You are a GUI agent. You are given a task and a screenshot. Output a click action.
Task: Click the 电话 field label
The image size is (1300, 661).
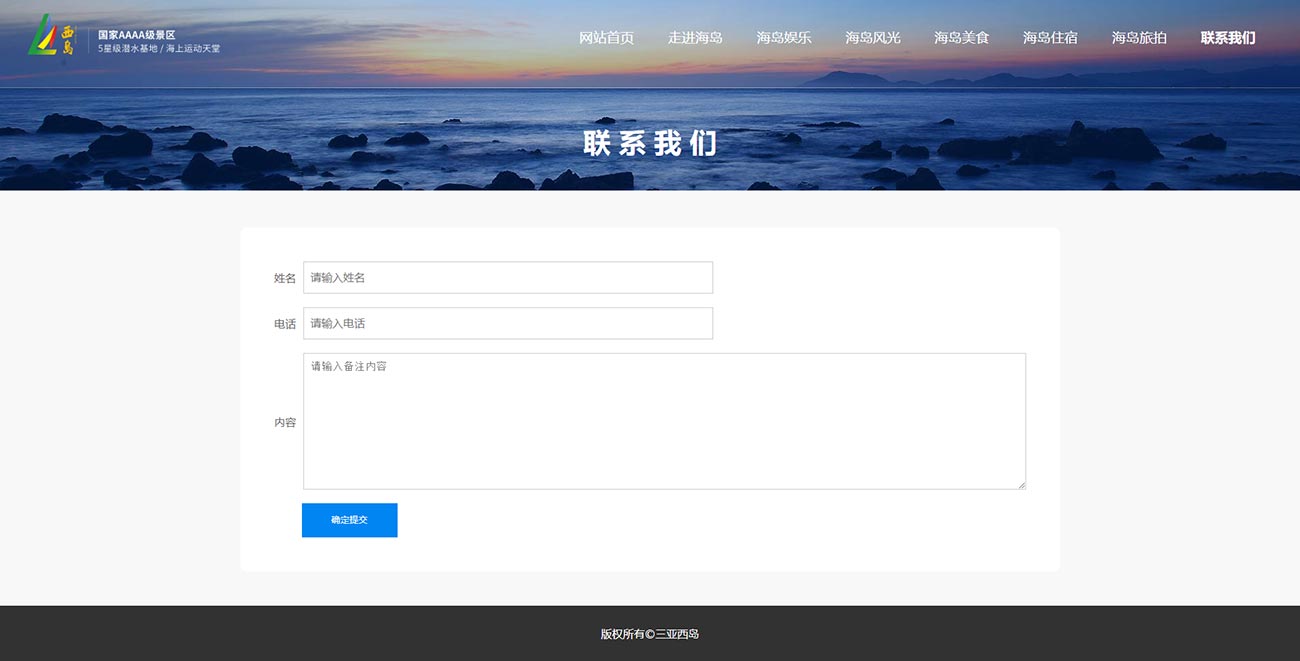tap(285, 324)
